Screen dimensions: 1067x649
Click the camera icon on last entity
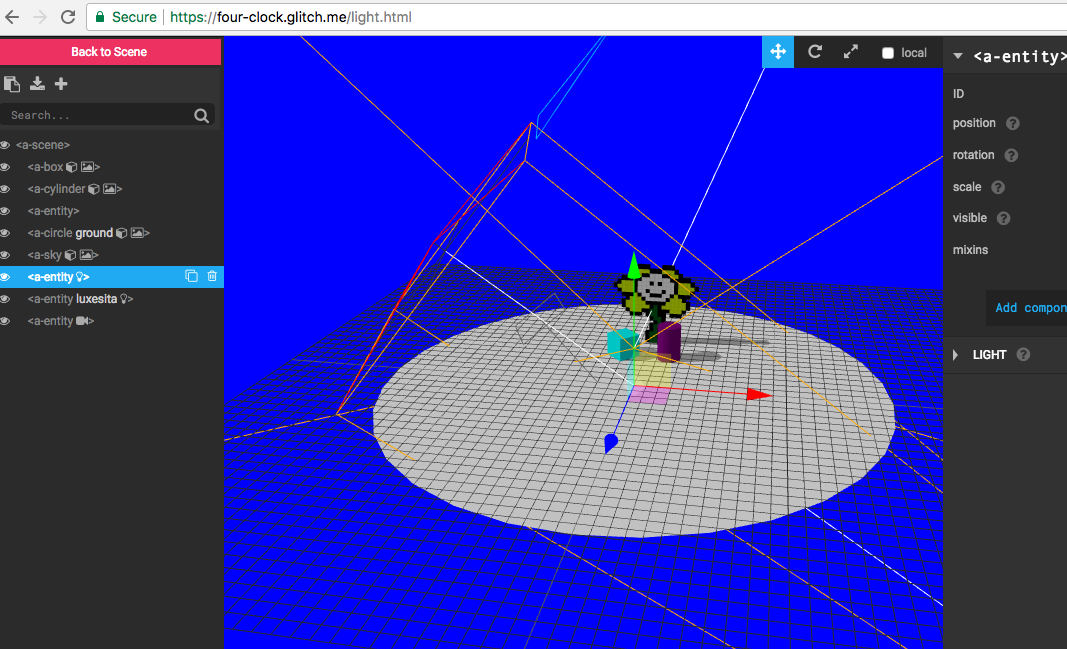tap(82, 320)
